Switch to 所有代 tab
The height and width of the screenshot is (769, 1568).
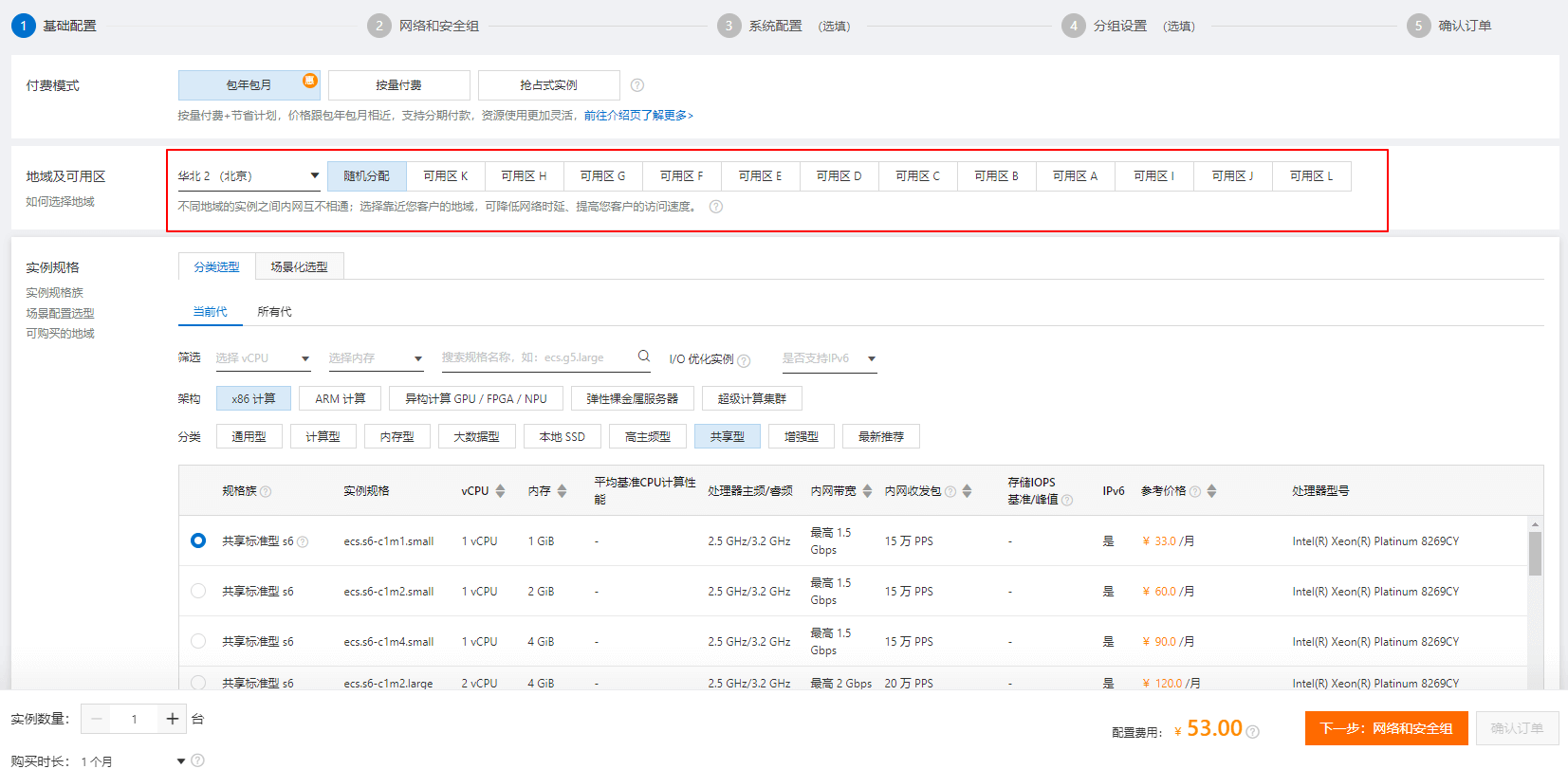(x=274, y=311)
